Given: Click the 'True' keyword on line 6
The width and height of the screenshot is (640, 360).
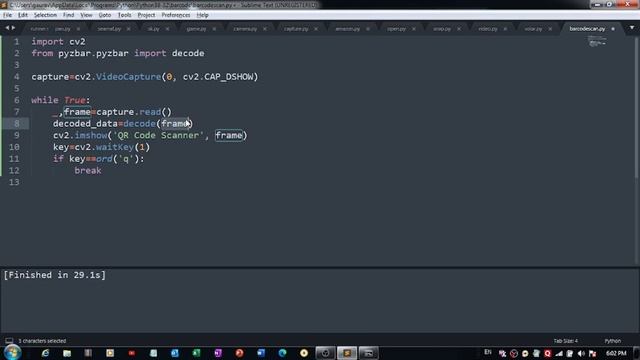Looking at the screenshot, I should [75, 100].
